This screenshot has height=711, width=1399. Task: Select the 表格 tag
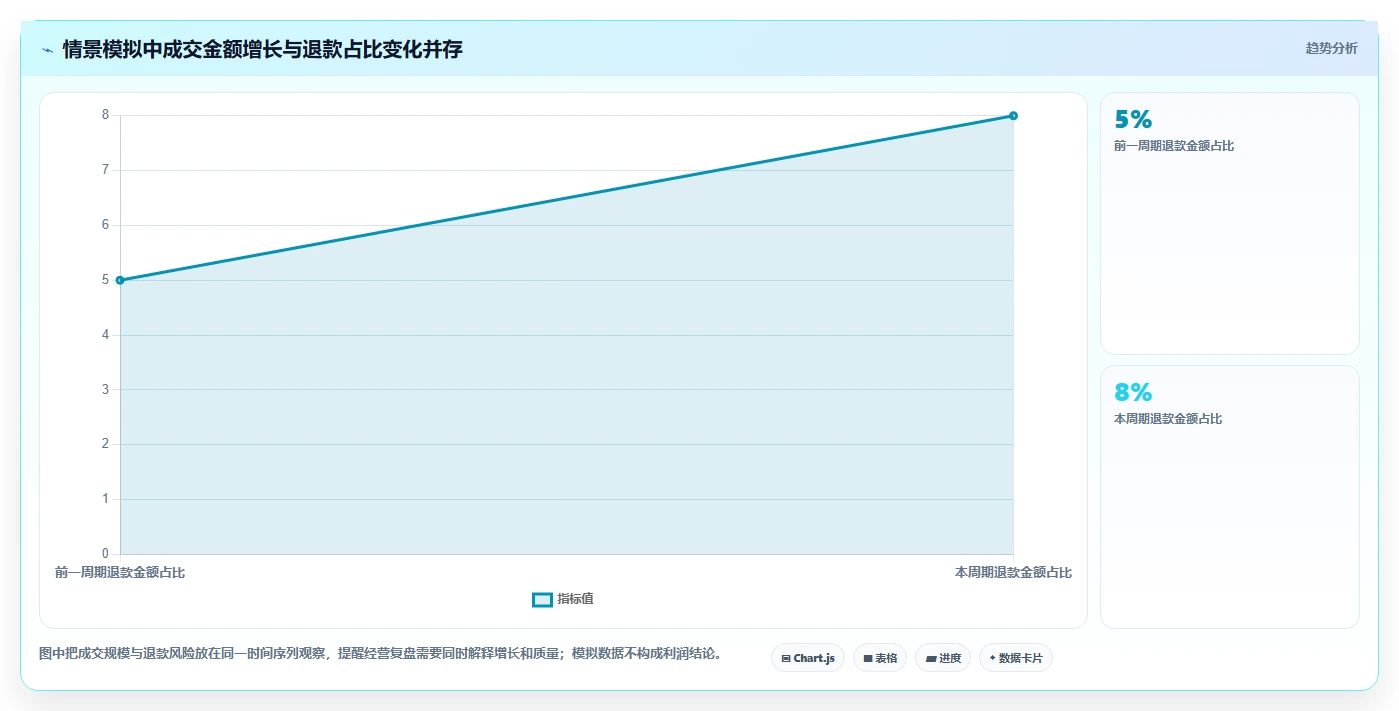880,658
